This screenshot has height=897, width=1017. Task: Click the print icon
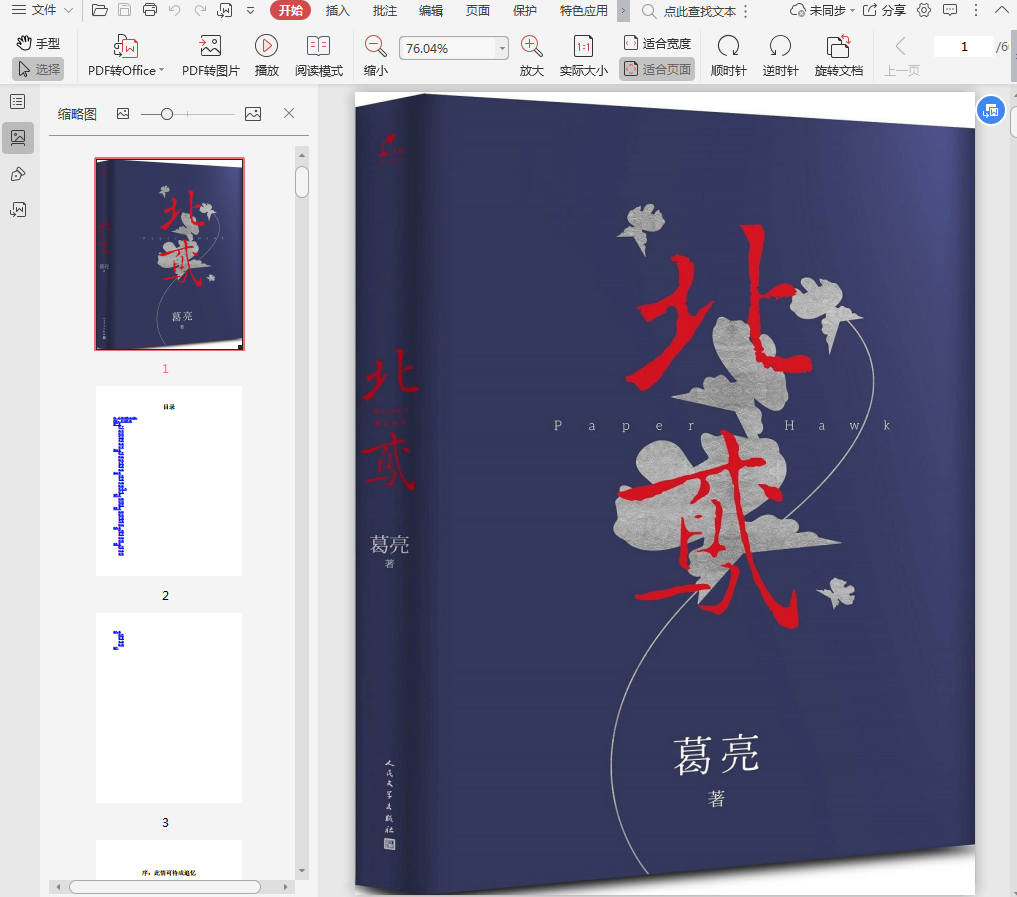click(150, 10)
